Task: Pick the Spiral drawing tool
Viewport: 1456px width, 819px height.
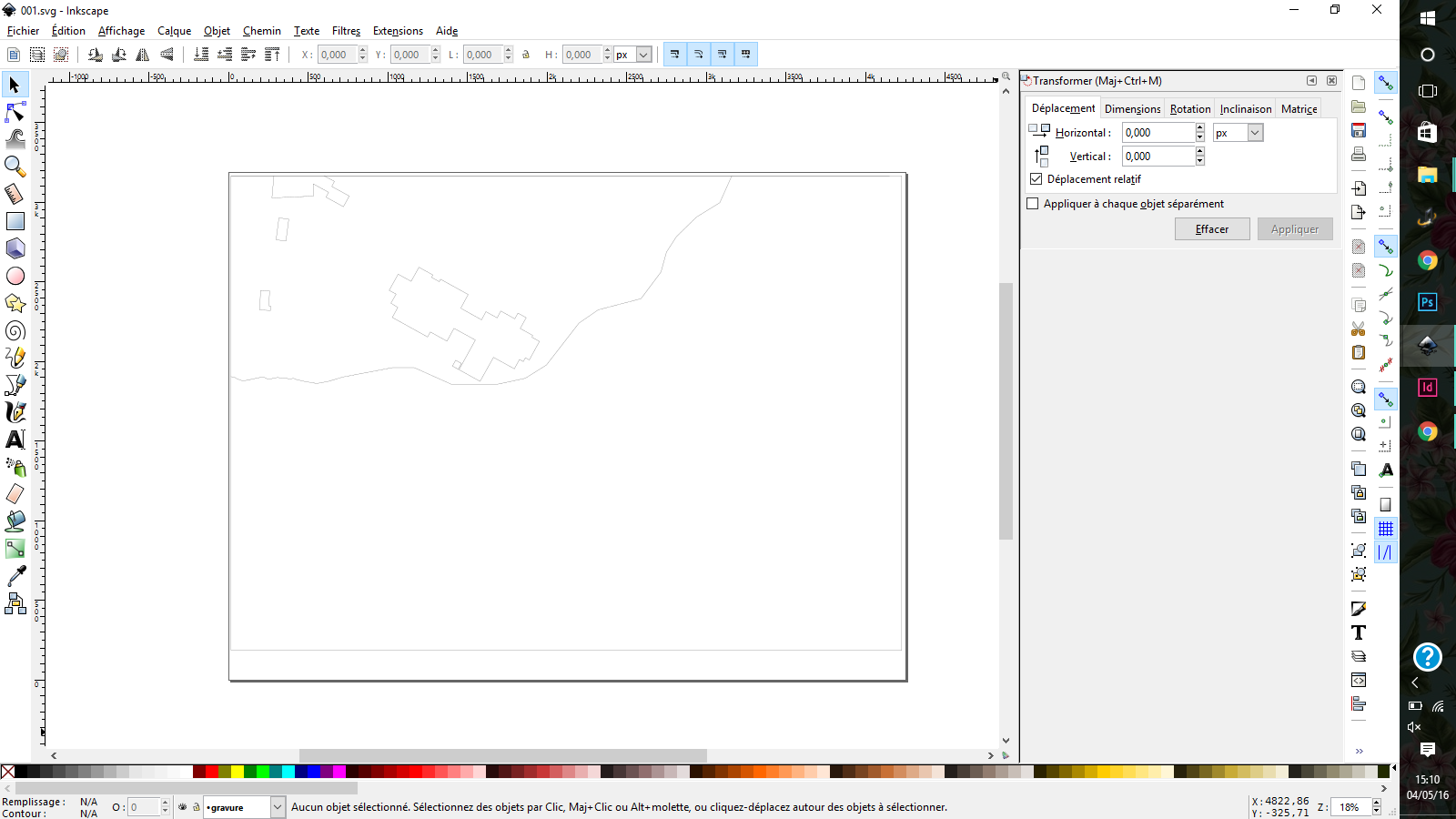Action: [15, 330]
